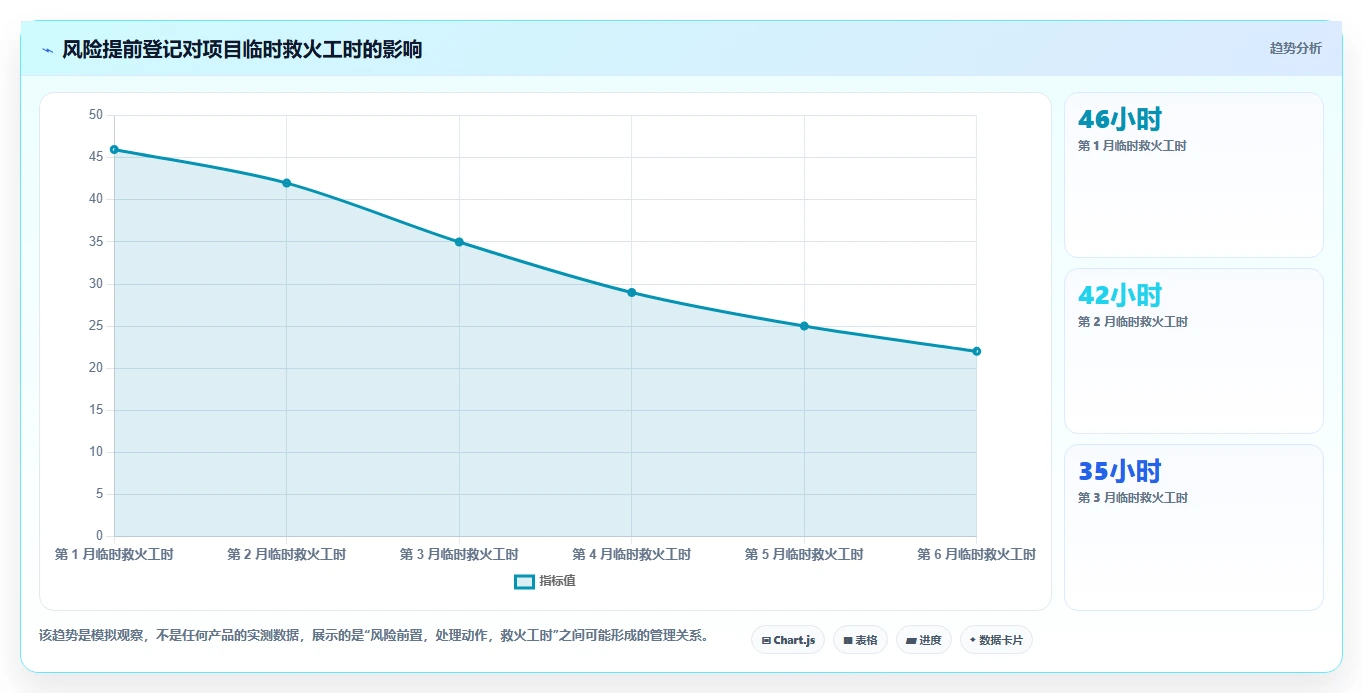Click y-axis value 50
This screenshot has width=1363, height=693.
[96, 115]
